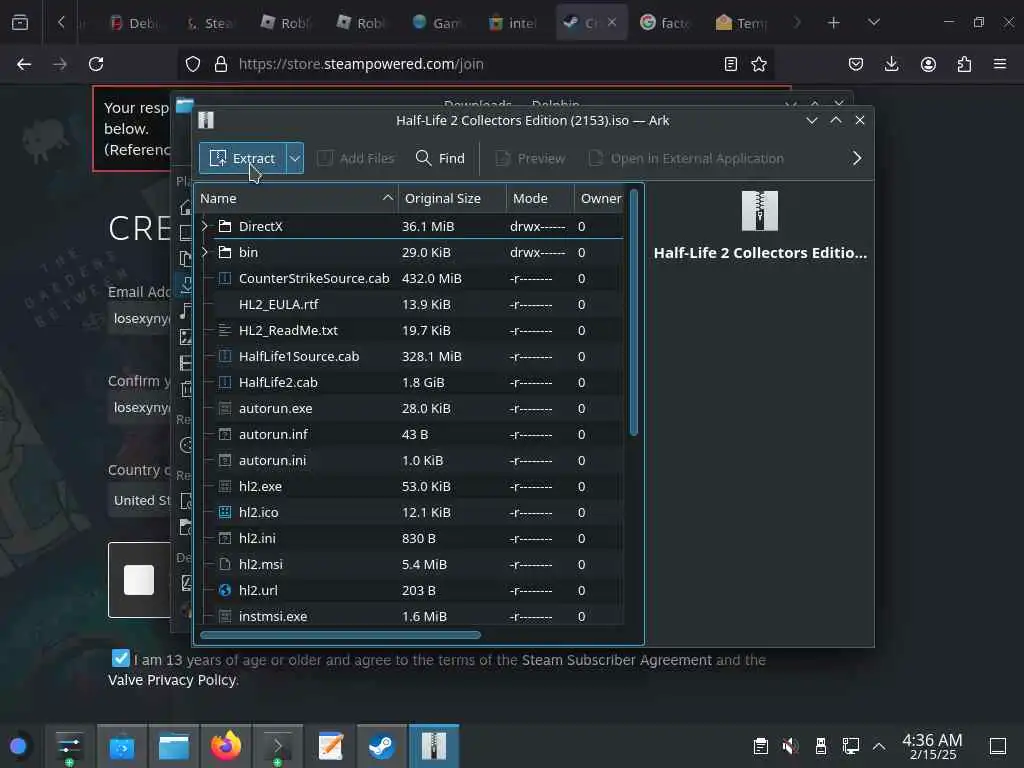Click the Find toolbar button
This screenshot has width=1024, height=768.
pyautogui.click(x=440, y=158)
